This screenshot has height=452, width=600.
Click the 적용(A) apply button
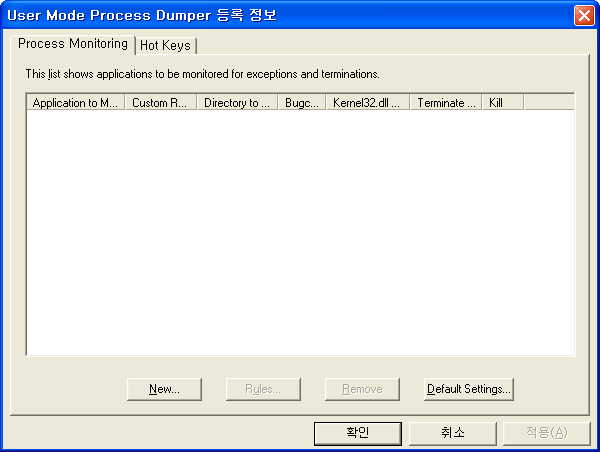546,432
